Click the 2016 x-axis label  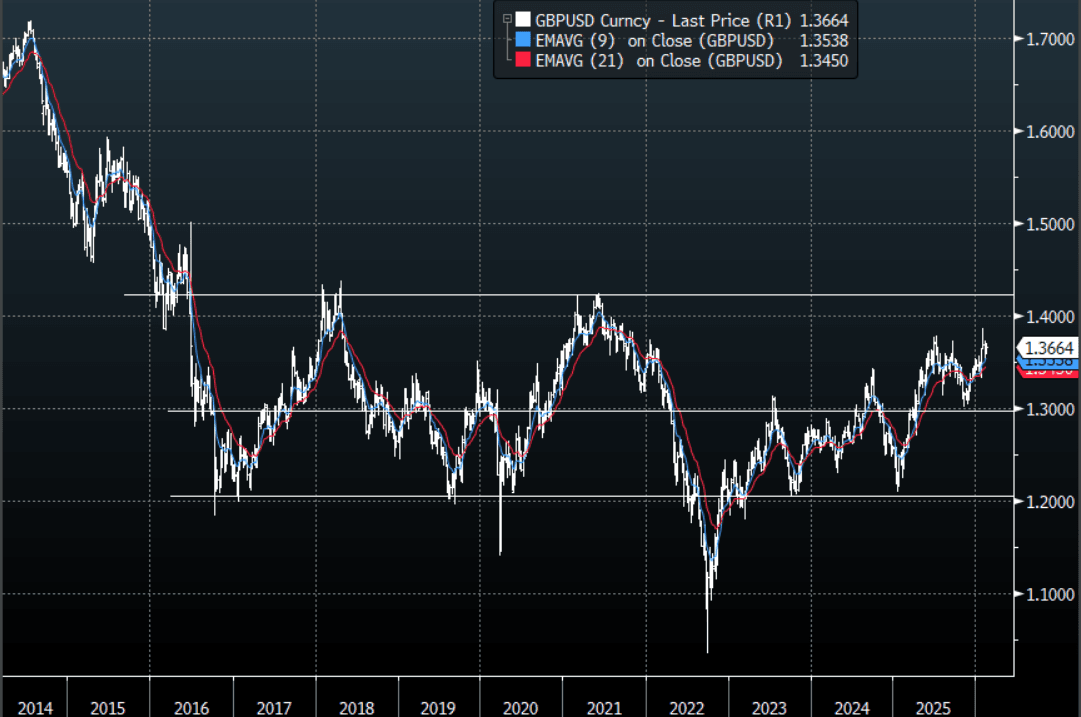192,708
